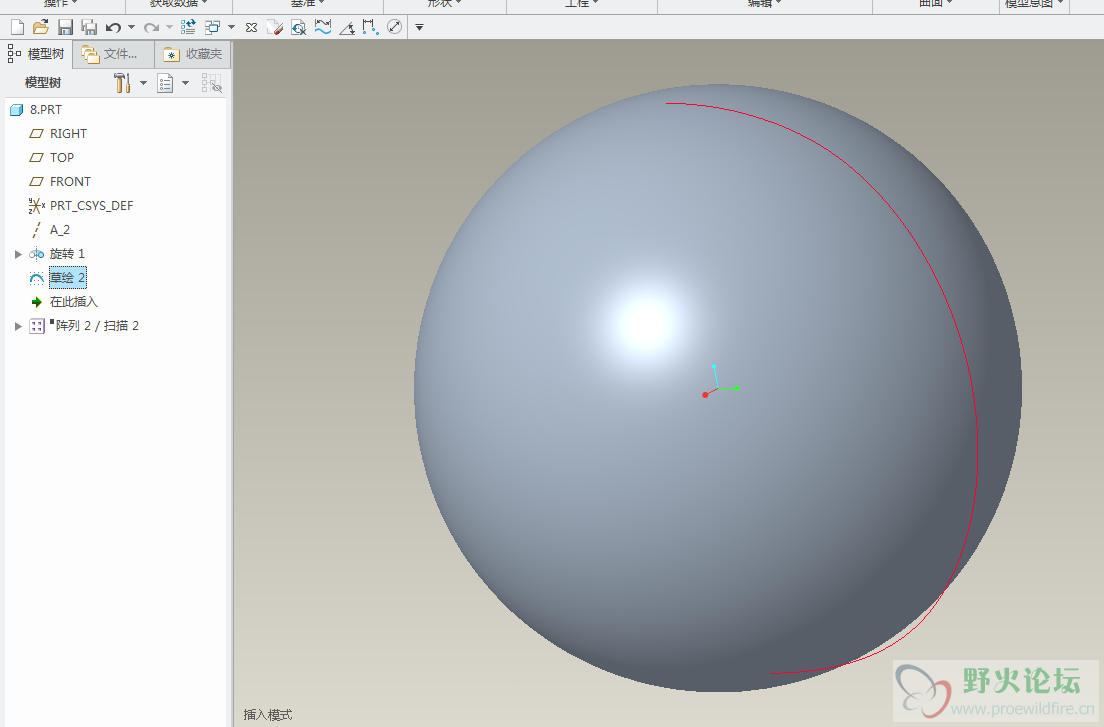The height and width of the screenshot is (727, 1104).
Task: Click the close window icon in toolbar
Action: (251, 27)
